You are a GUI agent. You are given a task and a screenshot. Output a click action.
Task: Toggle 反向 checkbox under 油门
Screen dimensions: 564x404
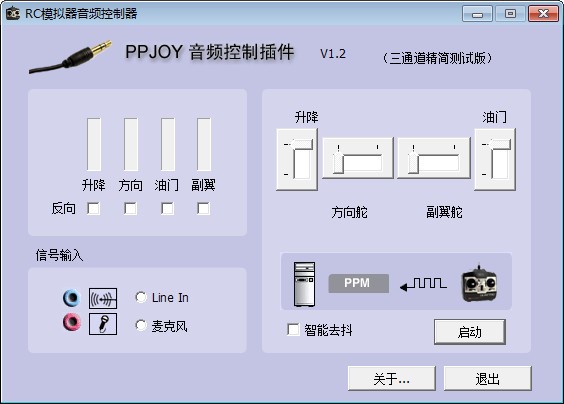coord(167,208)
